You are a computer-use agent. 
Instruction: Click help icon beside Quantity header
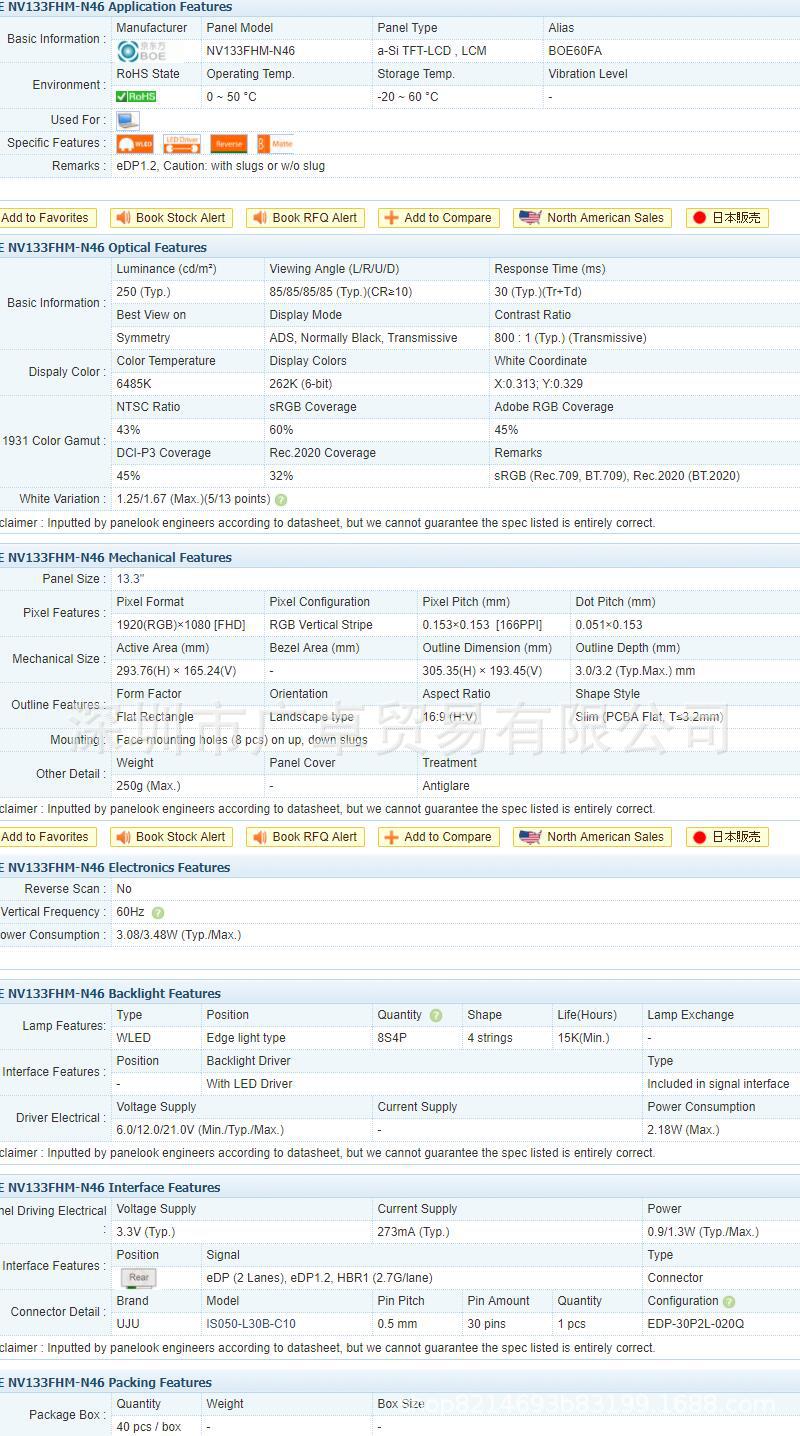436,1016
